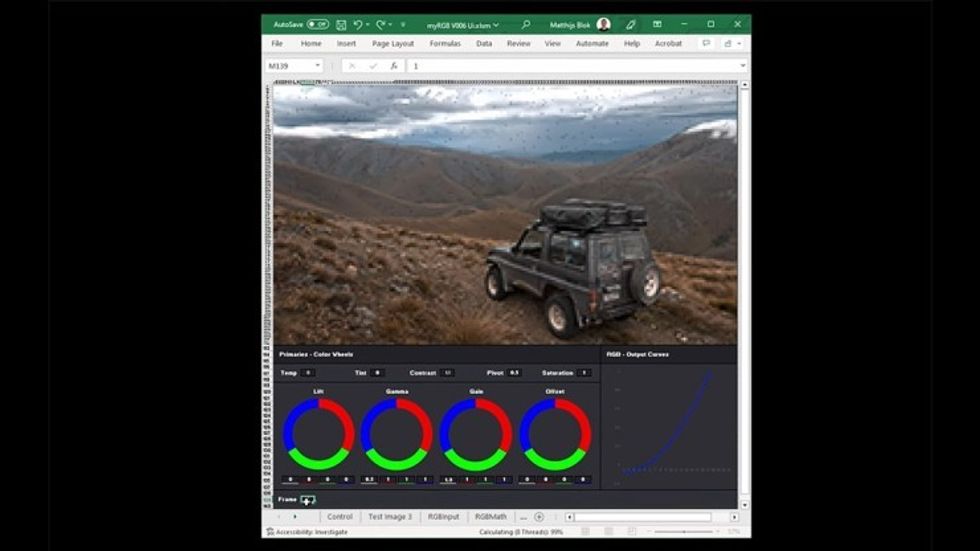Click the Frame plus cell
This screenshot has width=980, height=551.
(308, 500)
